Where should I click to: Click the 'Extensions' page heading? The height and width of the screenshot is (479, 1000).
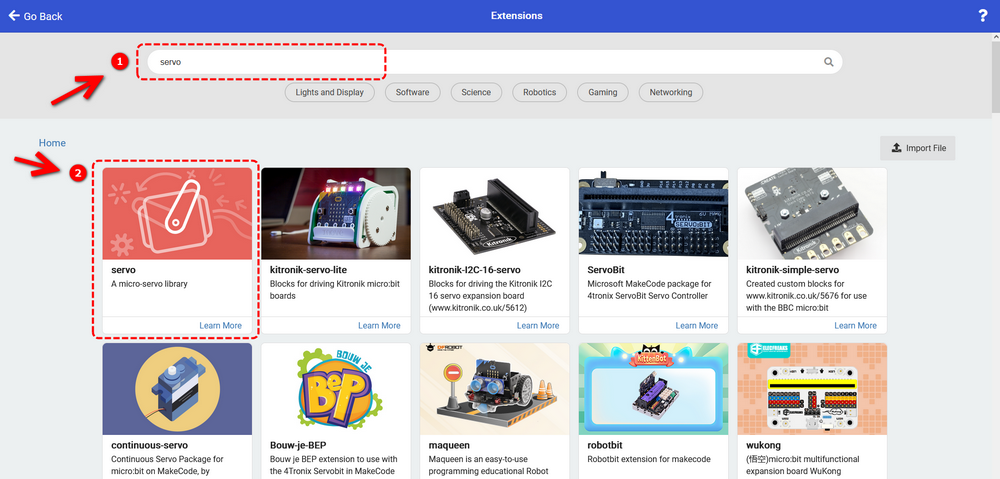517,16
